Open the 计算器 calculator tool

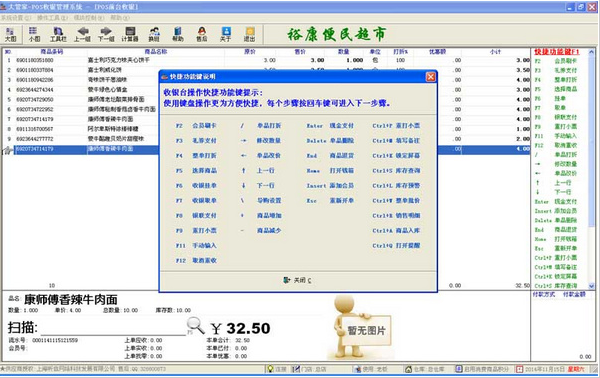pos(130,34)
